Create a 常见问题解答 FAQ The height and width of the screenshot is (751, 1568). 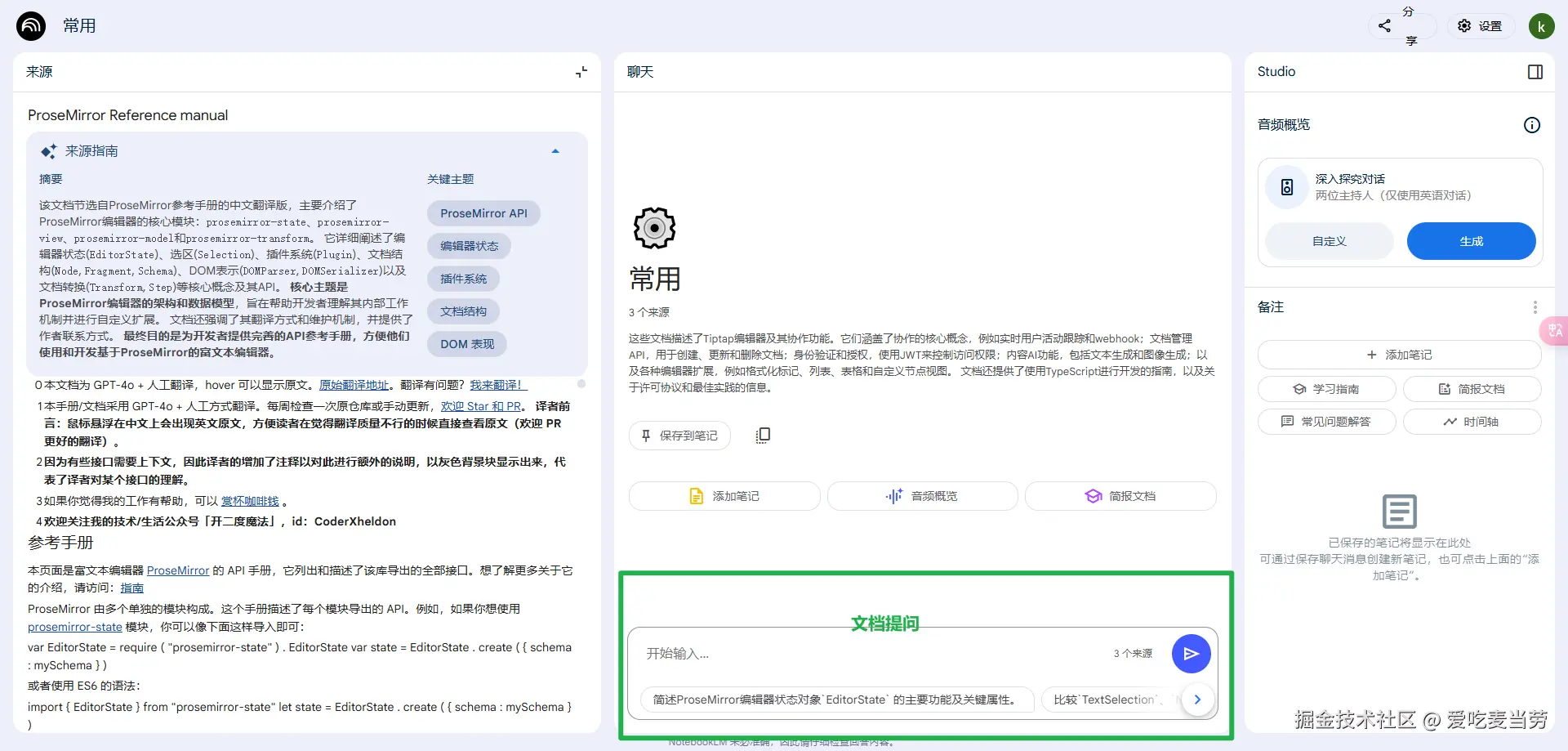coord(1327,422)
